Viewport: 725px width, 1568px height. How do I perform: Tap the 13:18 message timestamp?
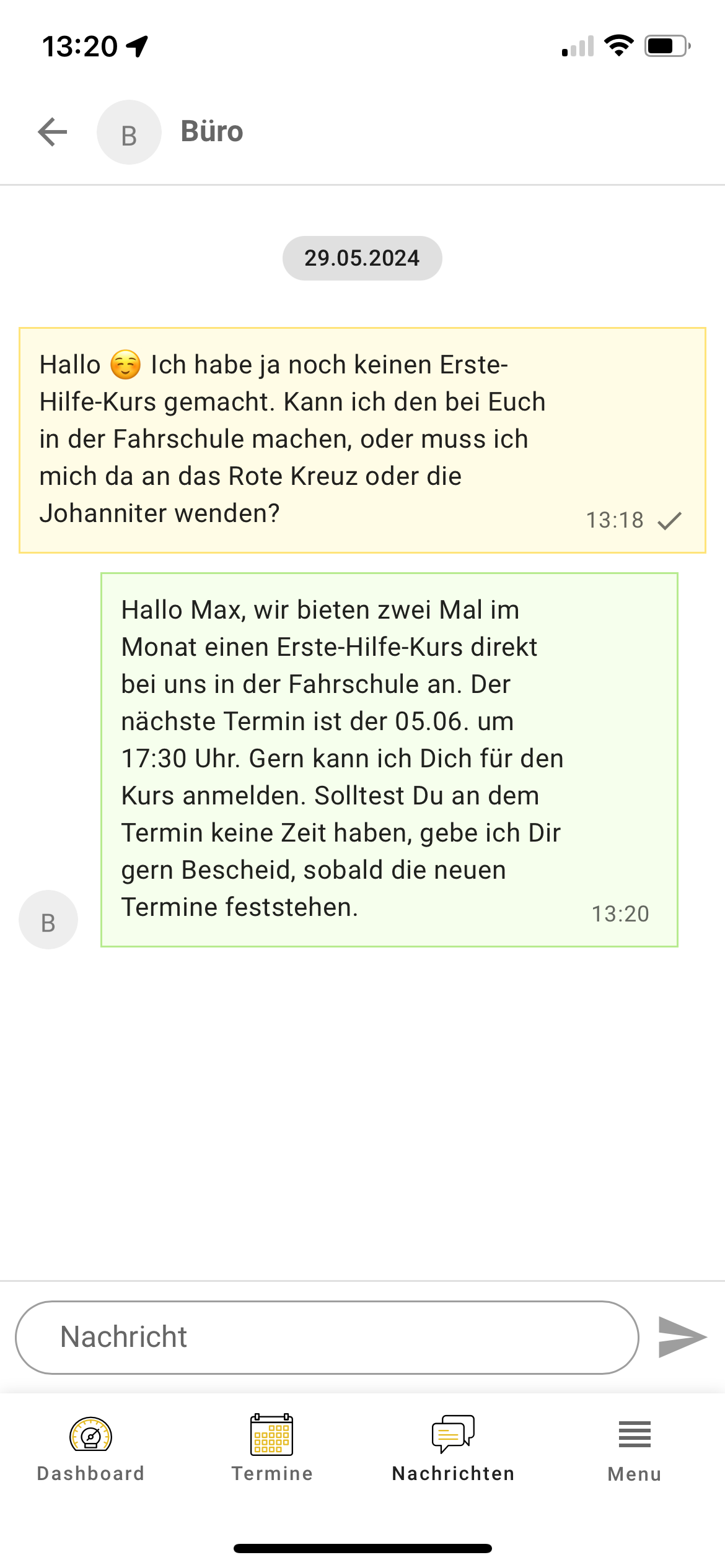pyautogui.click(x=615, y=520)
